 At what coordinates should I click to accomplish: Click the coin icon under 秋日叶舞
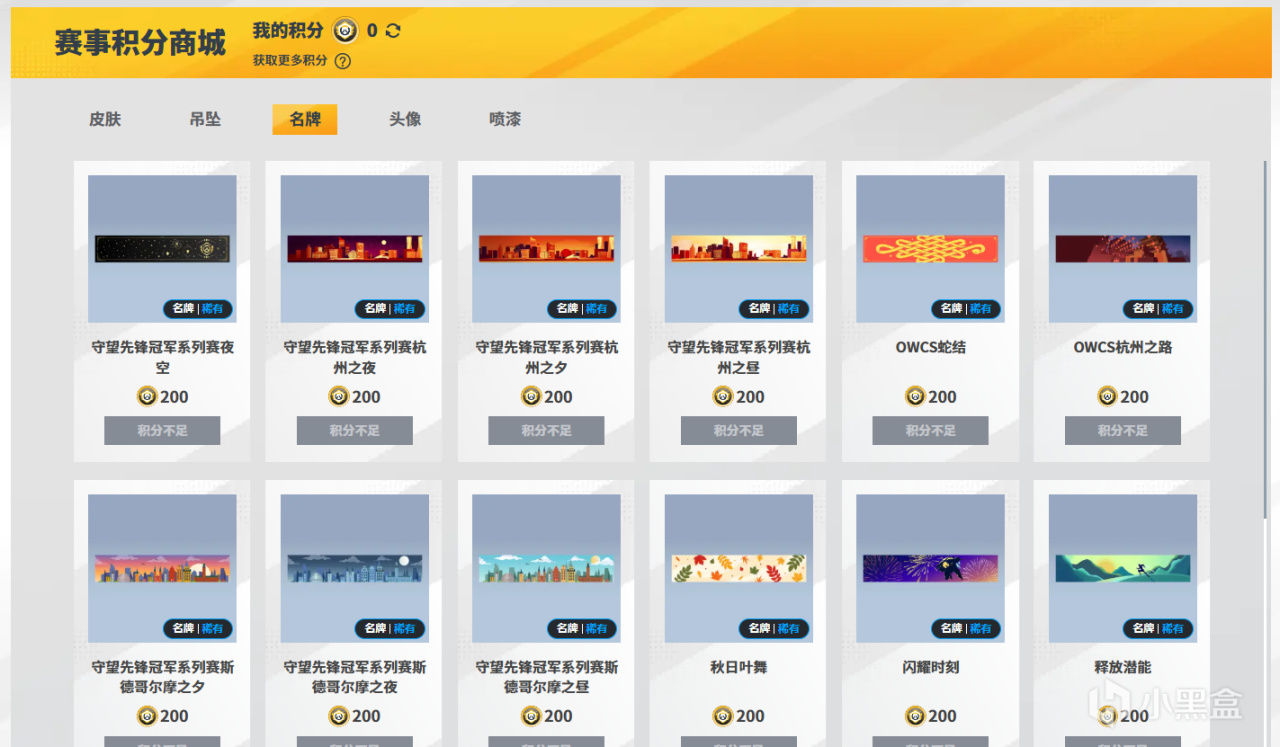coord(723,716)
